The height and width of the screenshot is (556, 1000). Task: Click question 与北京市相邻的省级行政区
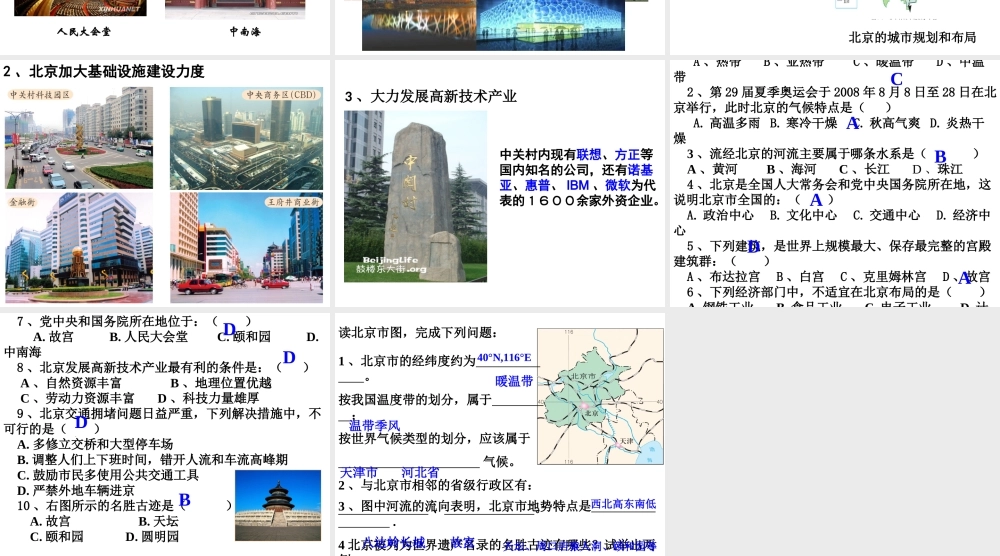pos(436,485)
